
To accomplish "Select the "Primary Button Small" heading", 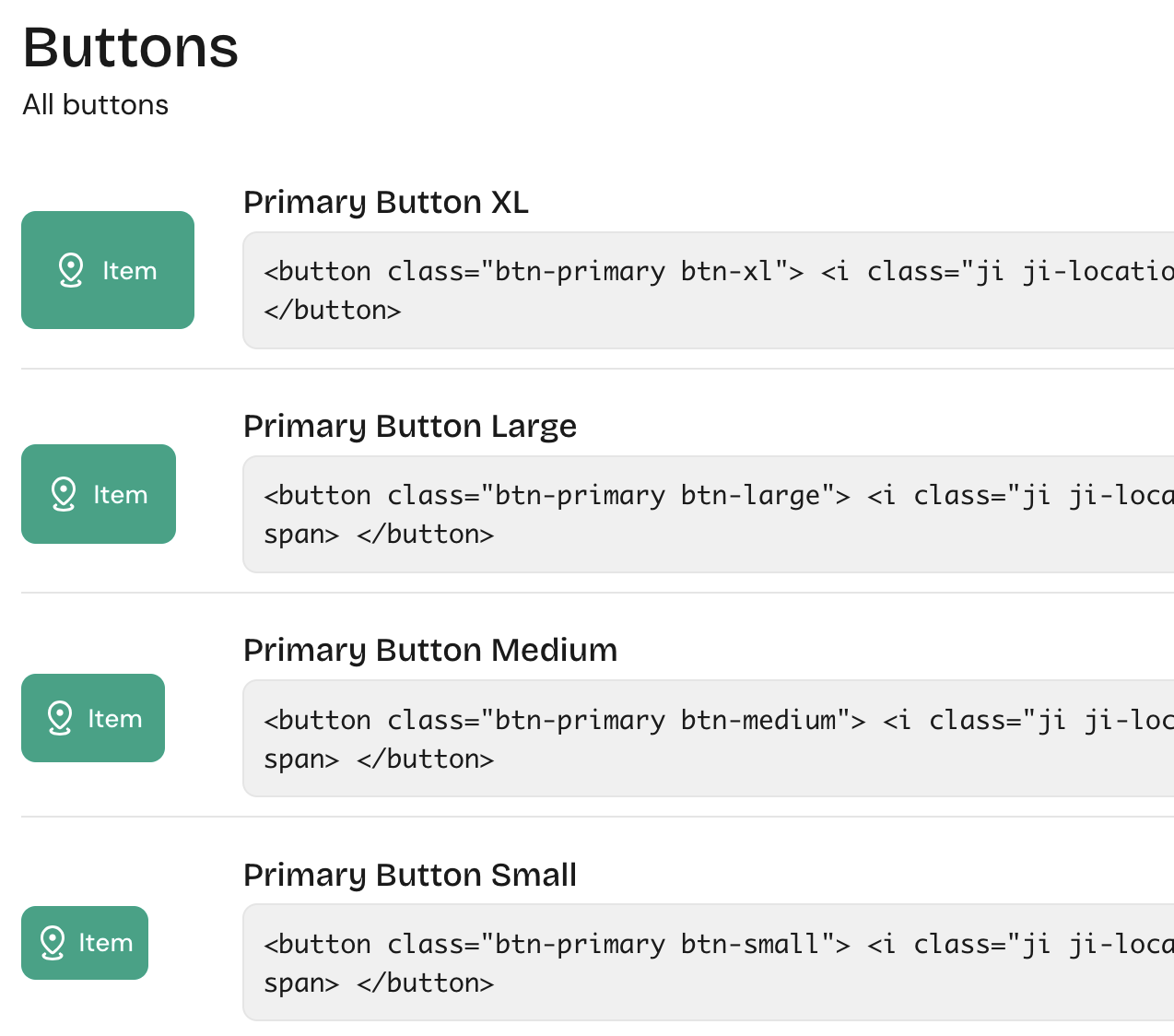I will 409,875.
